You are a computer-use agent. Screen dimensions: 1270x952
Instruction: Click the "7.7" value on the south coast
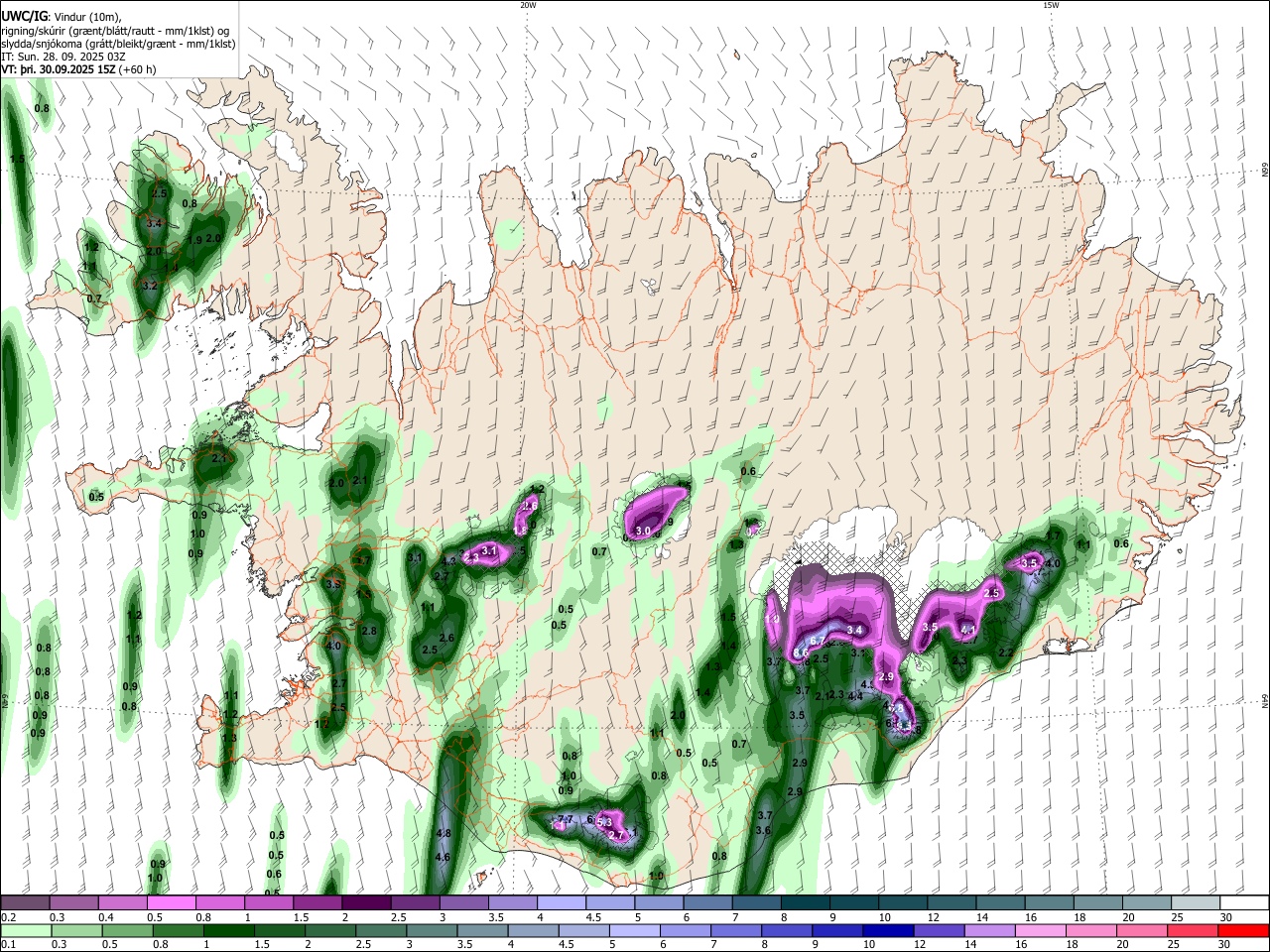[x=565, y=819]
